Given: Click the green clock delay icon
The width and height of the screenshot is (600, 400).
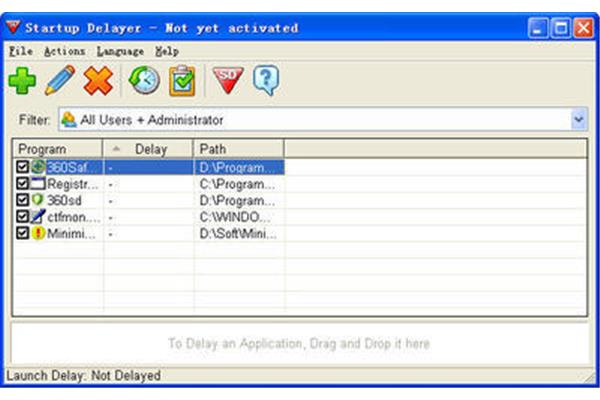Looking at the screenshot, I should [144, 80].
